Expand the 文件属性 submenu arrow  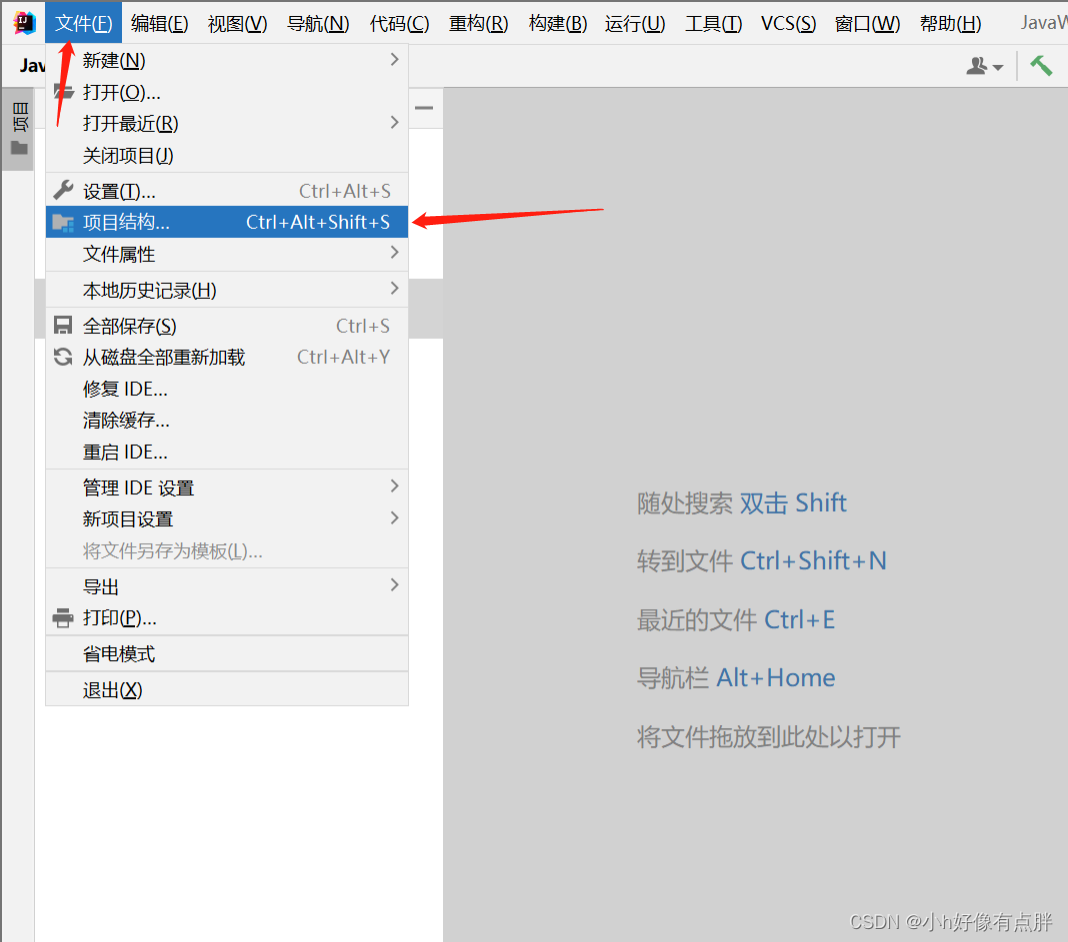(394, 253)
